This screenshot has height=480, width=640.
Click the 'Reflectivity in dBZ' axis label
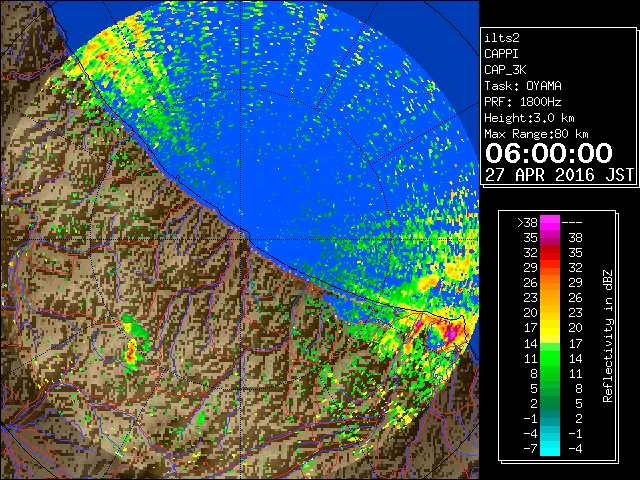[x=608, y=336]
